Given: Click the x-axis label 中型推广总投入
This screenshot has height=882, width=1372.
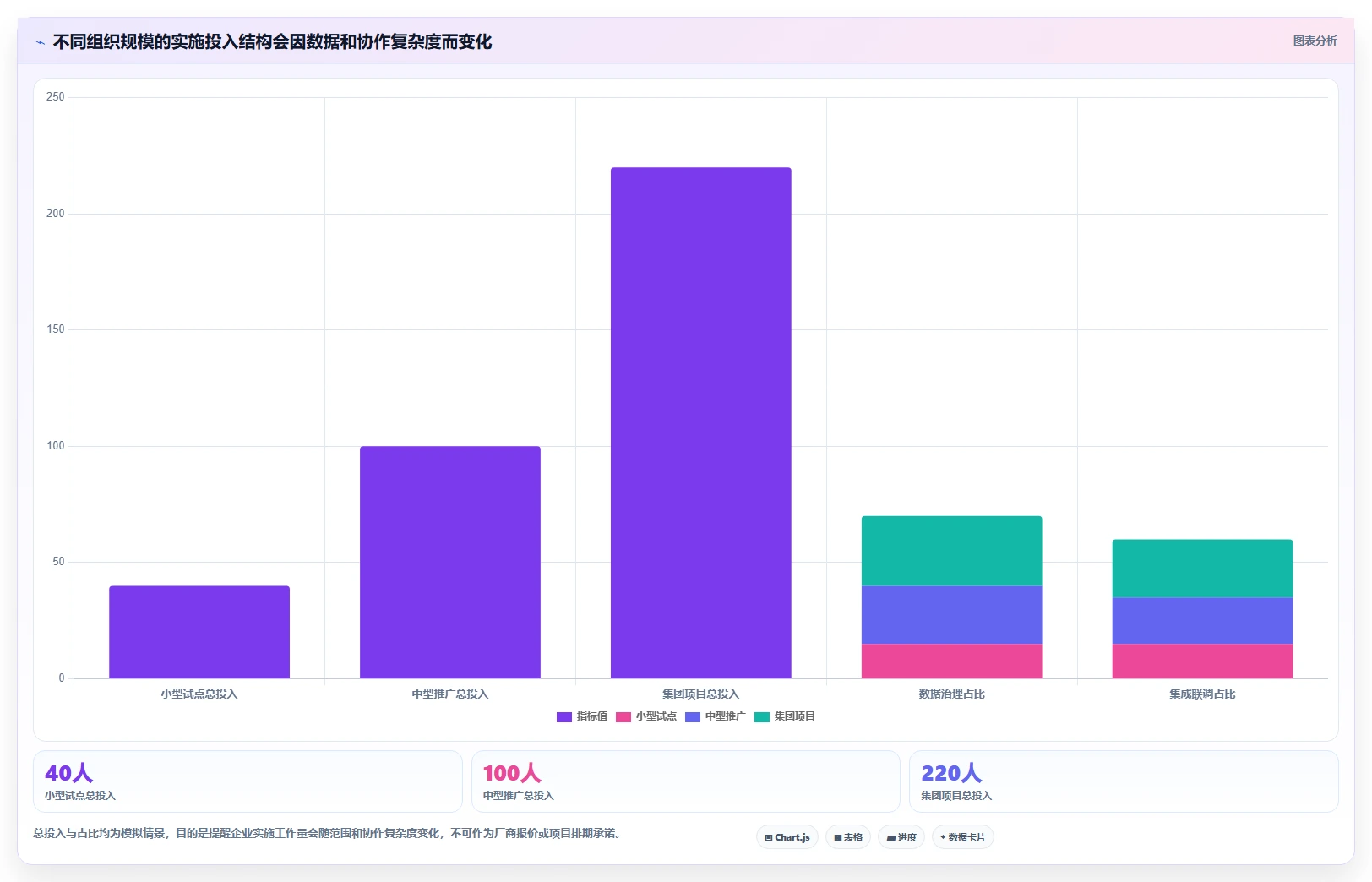Looking at the screenshot, I should click(450, 694).
